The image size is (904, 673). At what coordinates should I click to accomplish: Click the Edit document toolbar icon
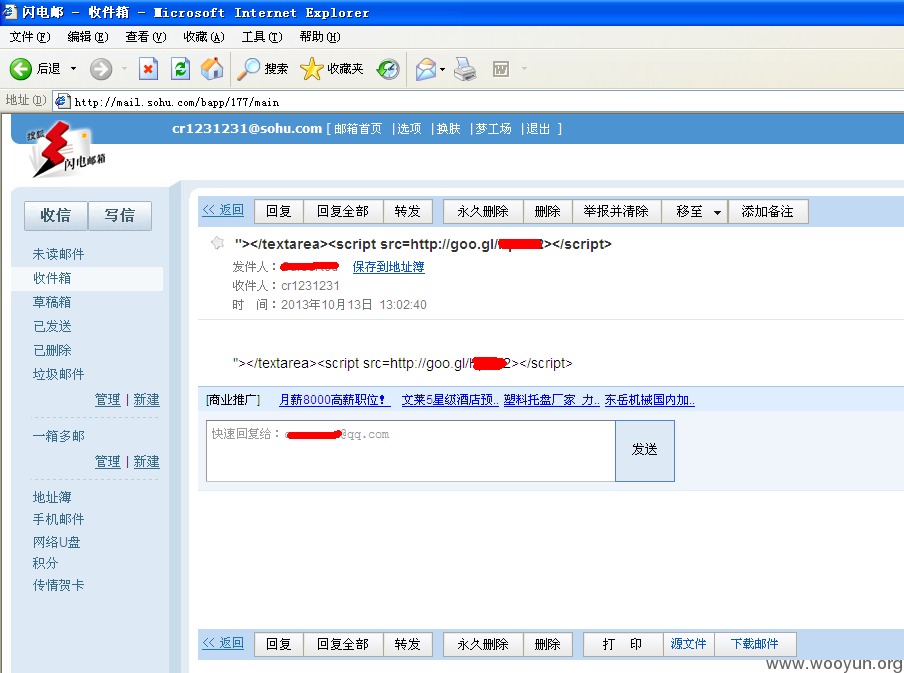500,69
